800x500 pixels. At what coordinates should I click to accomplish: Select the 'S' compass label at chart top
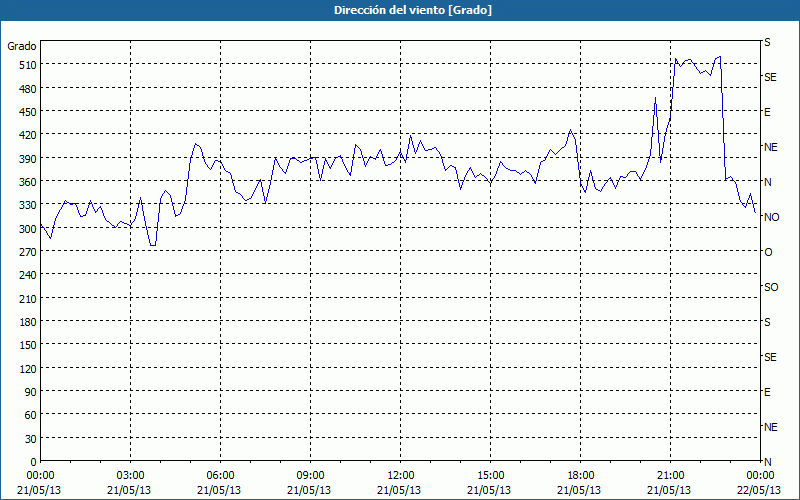[767, 42]
